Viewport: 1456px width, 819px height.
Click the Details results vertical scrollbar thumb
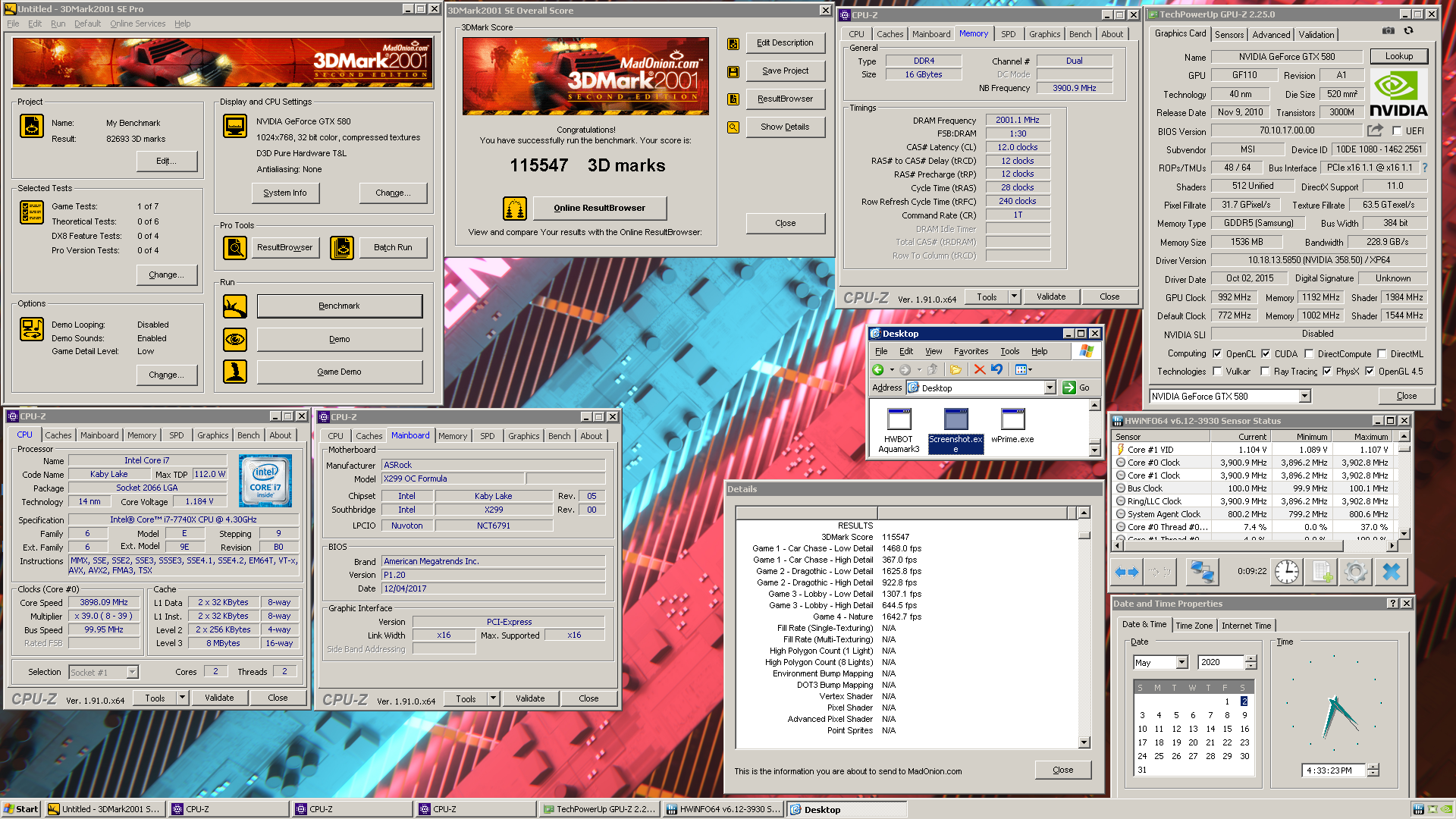tap(1084, 535)
